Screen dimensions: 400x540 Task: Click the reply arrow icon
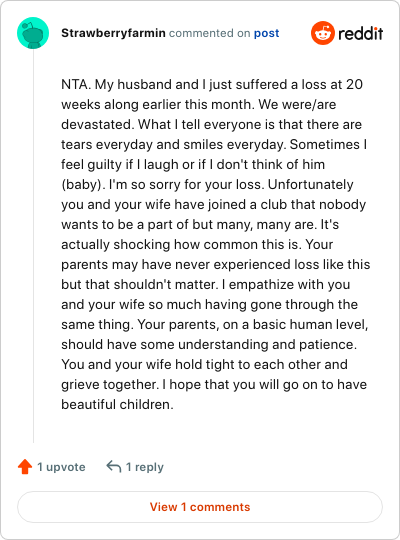(x=114, y=467)
